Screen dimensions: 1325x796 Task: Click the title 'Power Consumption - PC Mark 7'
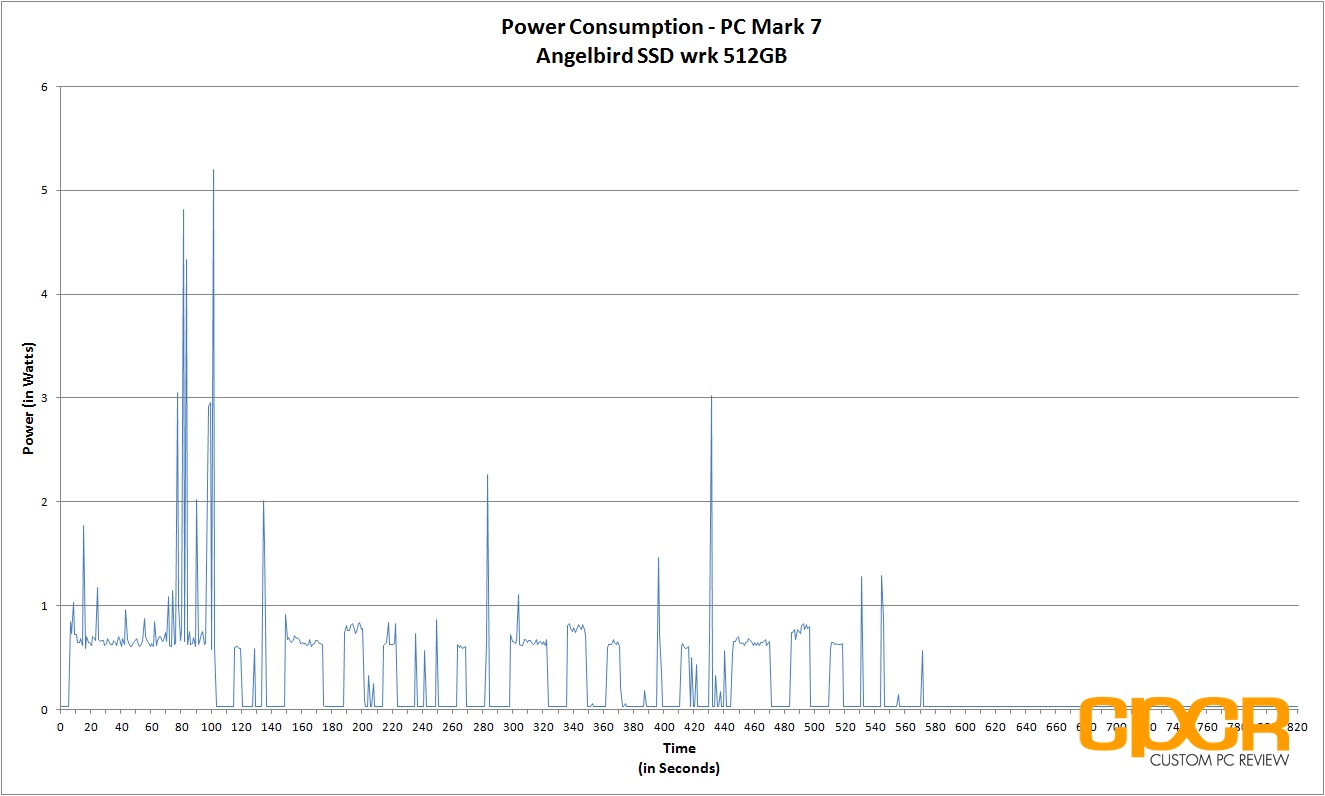coord(661,27)
